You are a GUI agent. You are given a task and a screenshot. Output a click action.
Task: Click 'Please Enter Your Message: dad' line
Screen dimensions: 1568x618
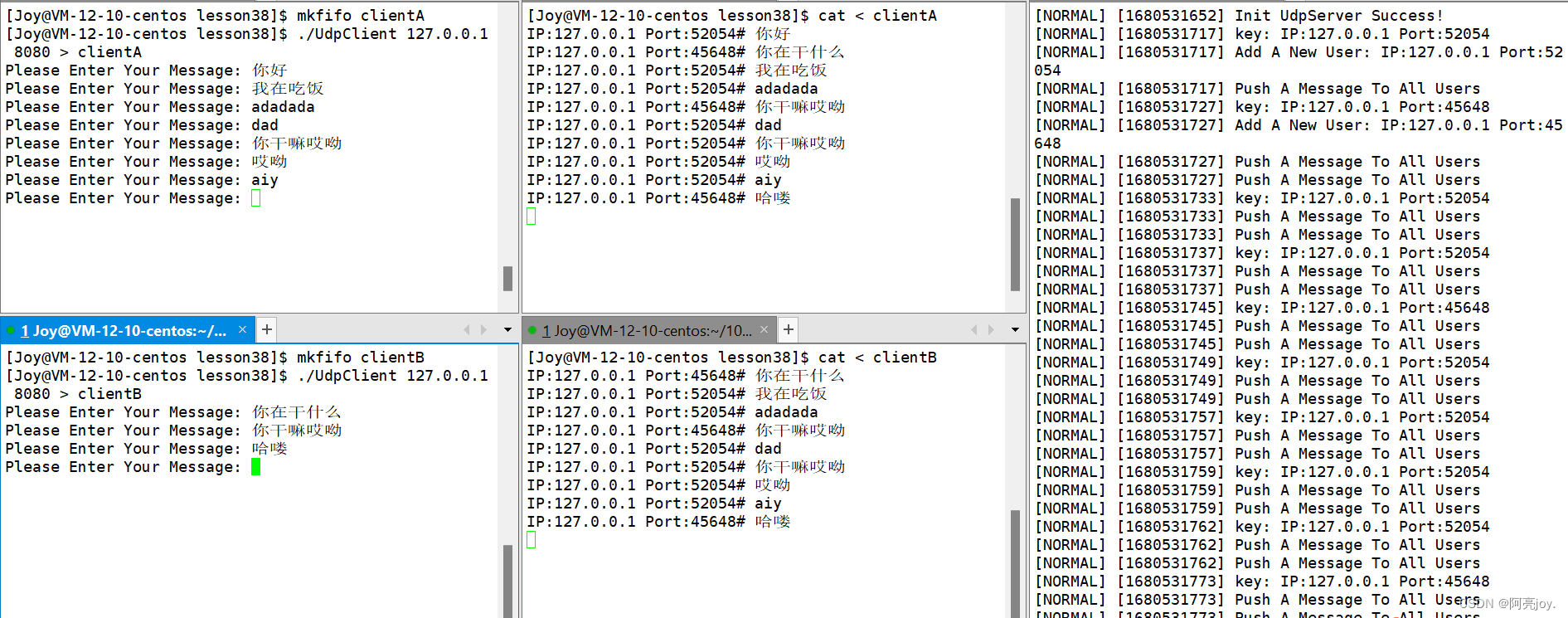click(x=142, y=125)
